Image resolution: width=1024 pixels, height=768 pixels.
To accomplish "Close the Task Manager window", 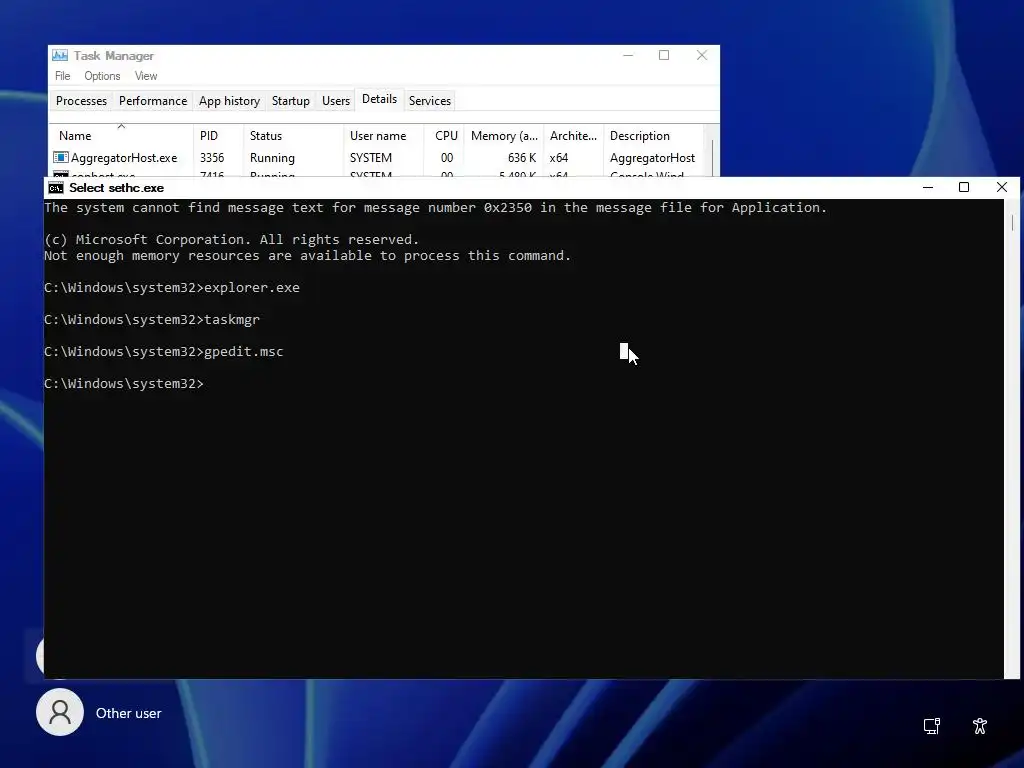I will click(x=702, y=56).
